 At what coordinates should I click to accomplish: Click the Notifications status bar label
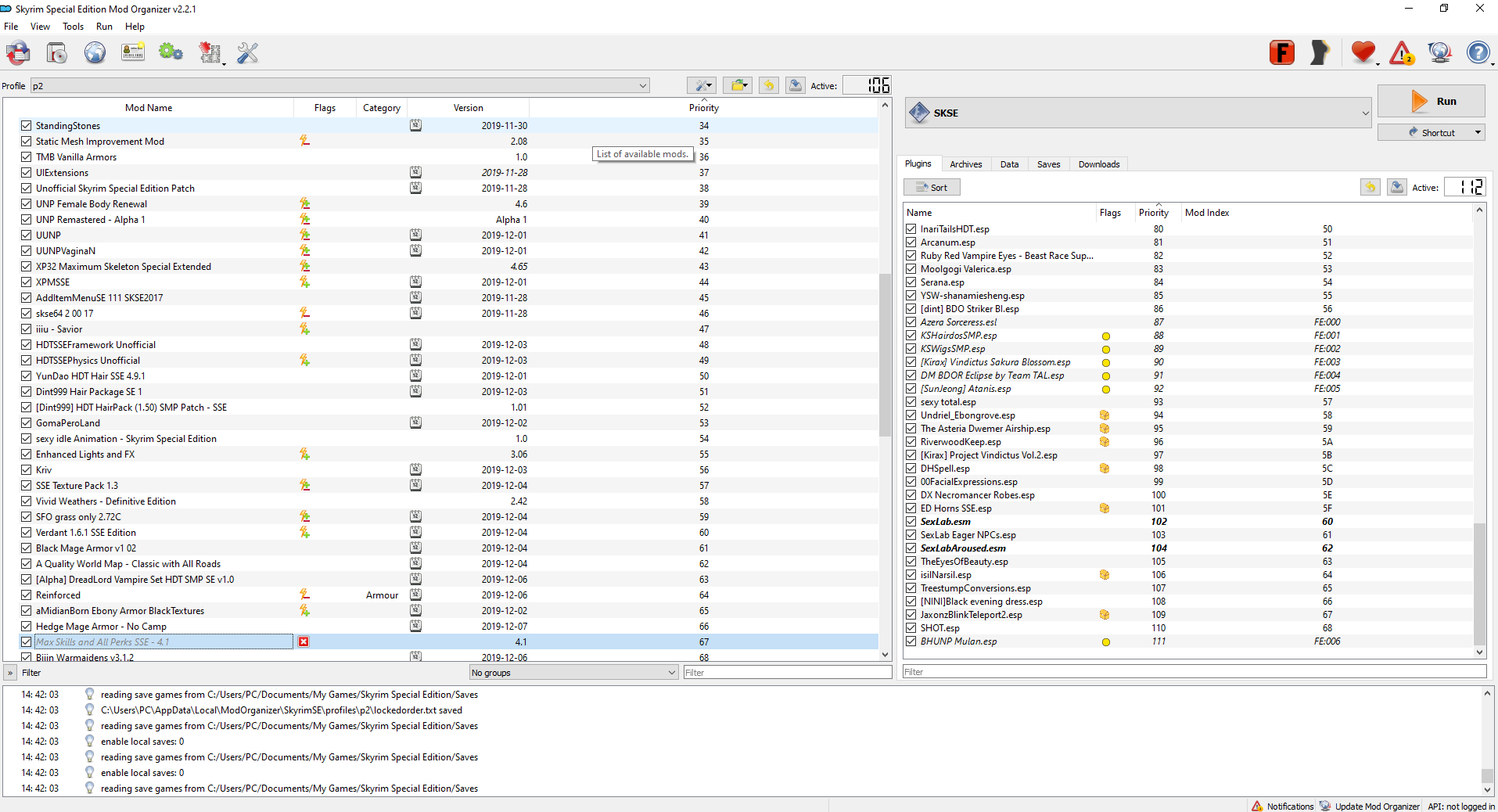tap(1290, 806)
